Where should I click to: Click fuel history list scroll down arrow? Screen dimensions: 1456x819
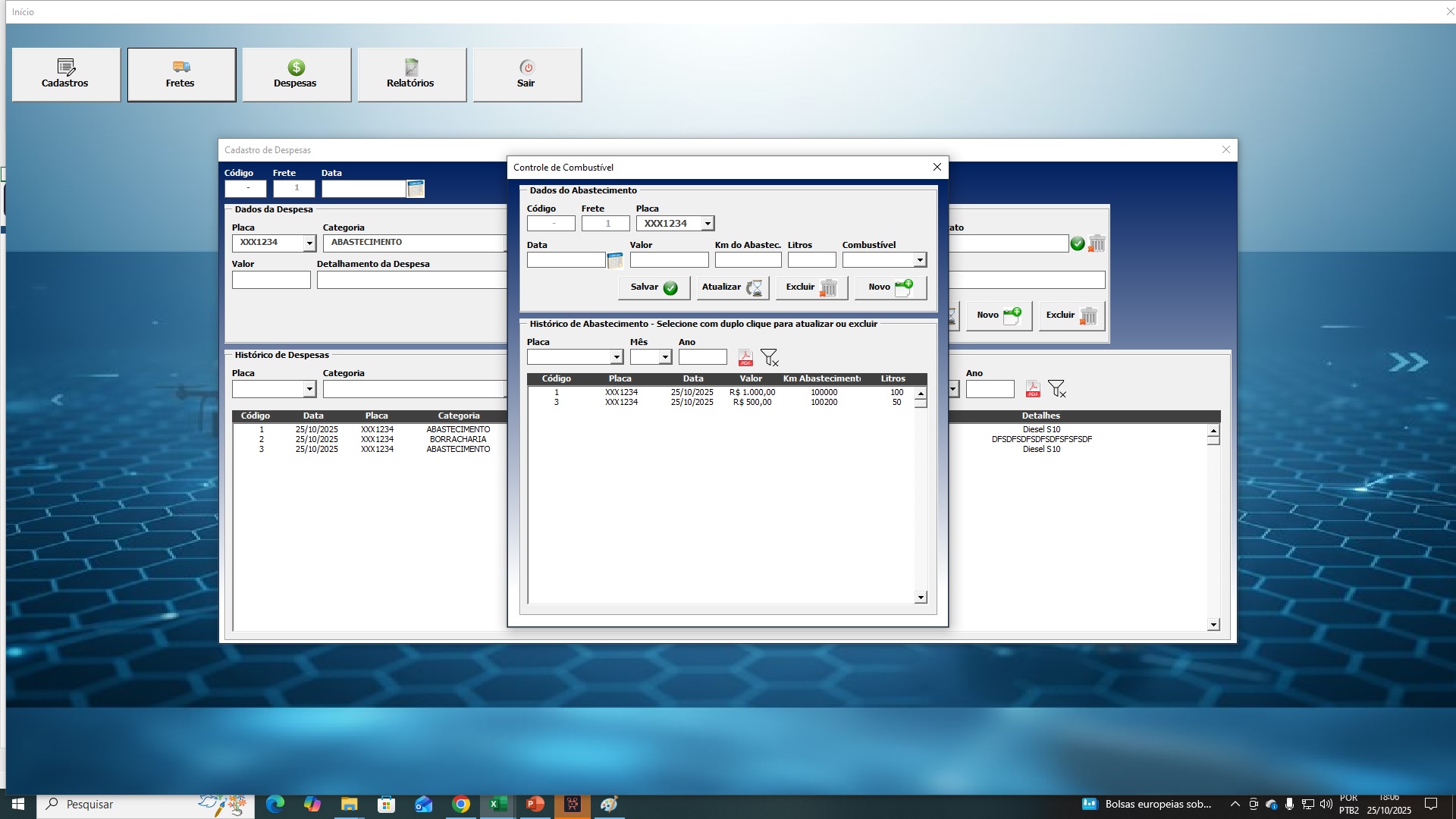921,598
